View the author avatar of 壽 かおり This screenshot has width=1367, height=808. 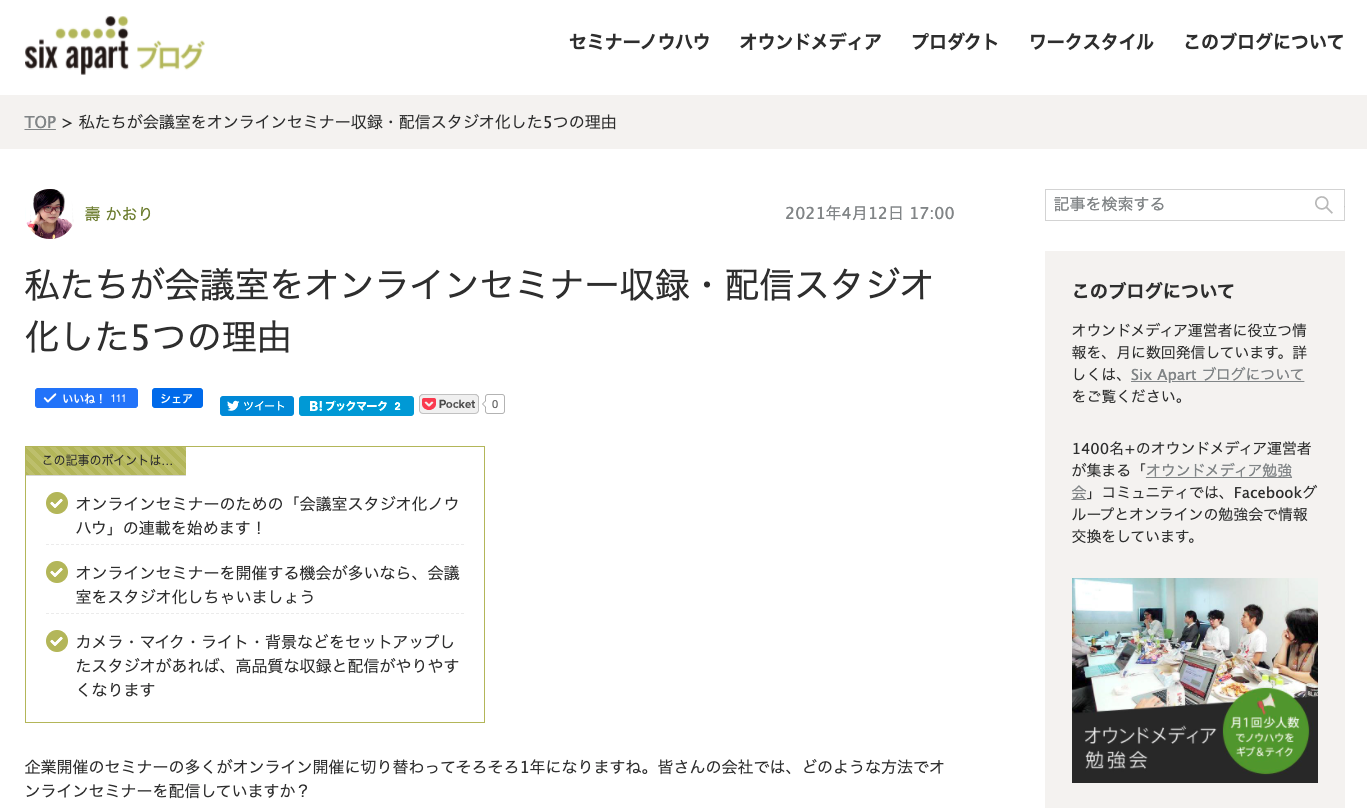pyautogui.click(x=50, y=214)
